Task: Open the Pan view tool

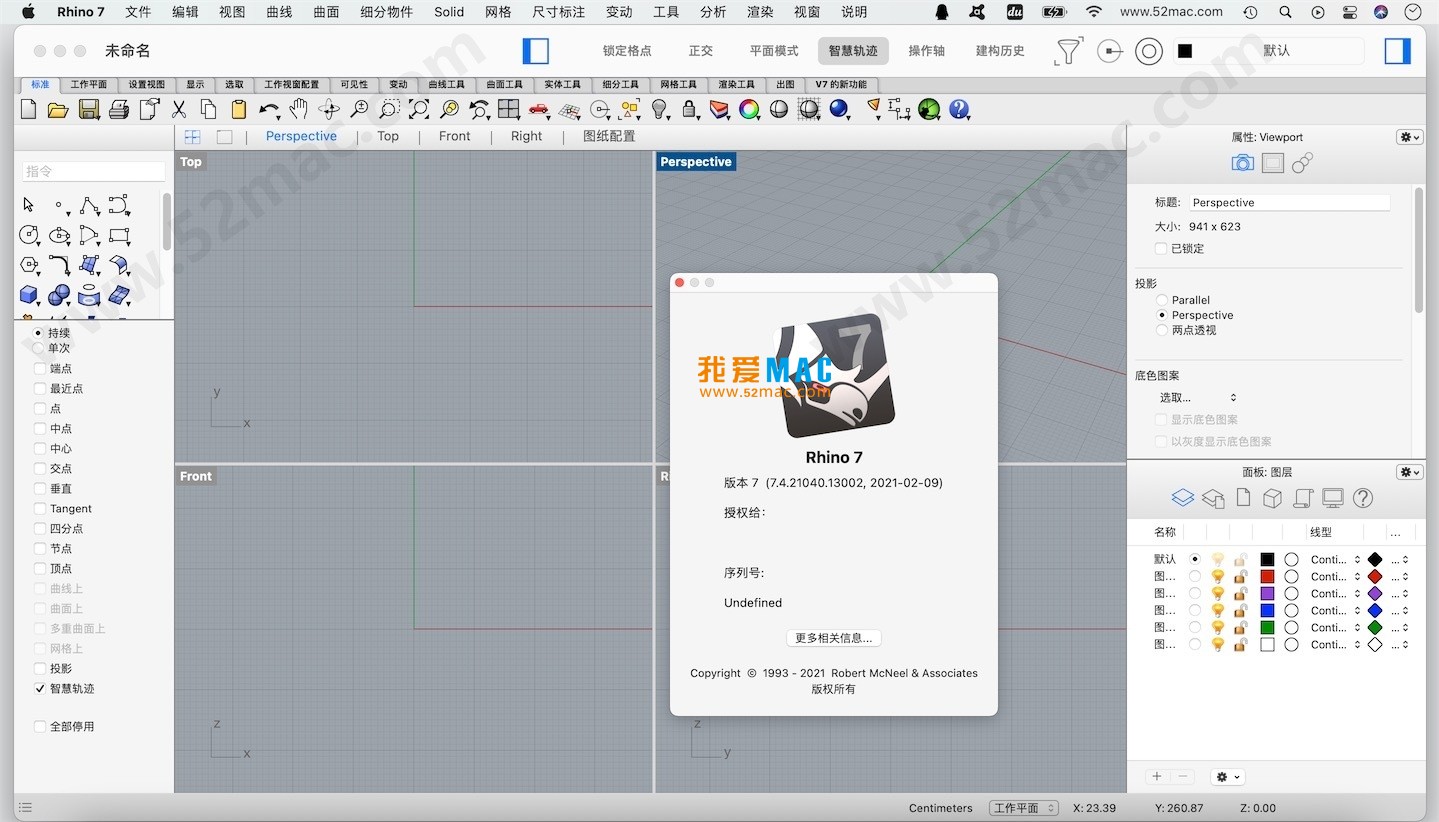Action: tap(298, 110)
